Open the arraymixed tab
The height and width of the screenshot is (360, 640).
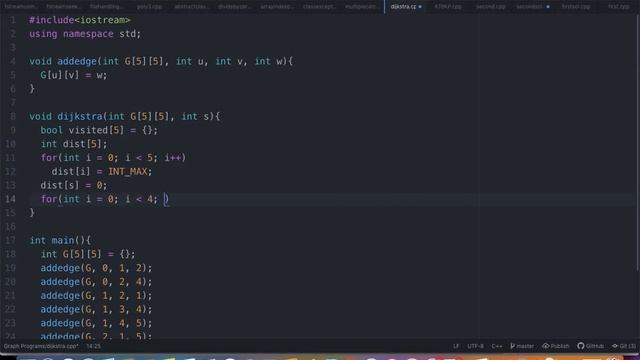(x=277, y=7)
